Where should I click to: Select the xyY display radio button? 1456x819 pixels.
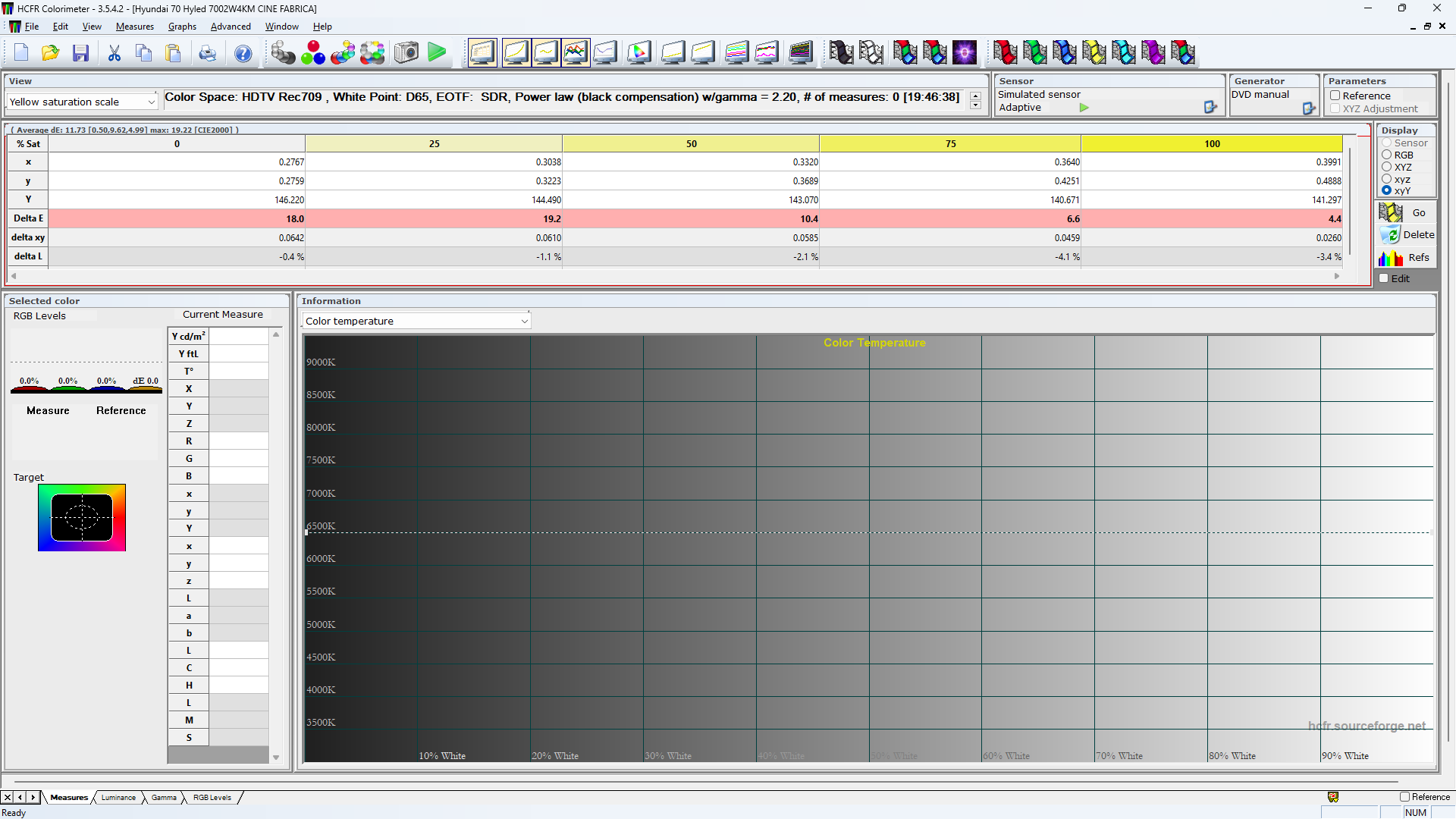click(x=1385, y=190)
